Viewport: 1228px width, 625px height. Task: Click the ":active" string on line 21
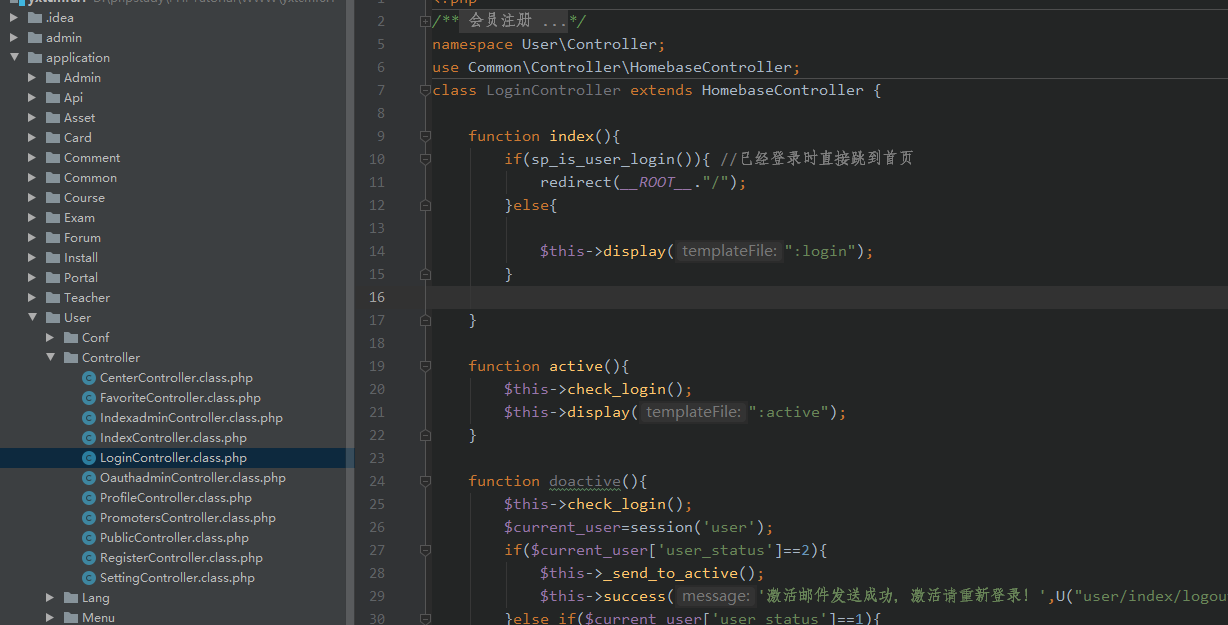[788, 412]
